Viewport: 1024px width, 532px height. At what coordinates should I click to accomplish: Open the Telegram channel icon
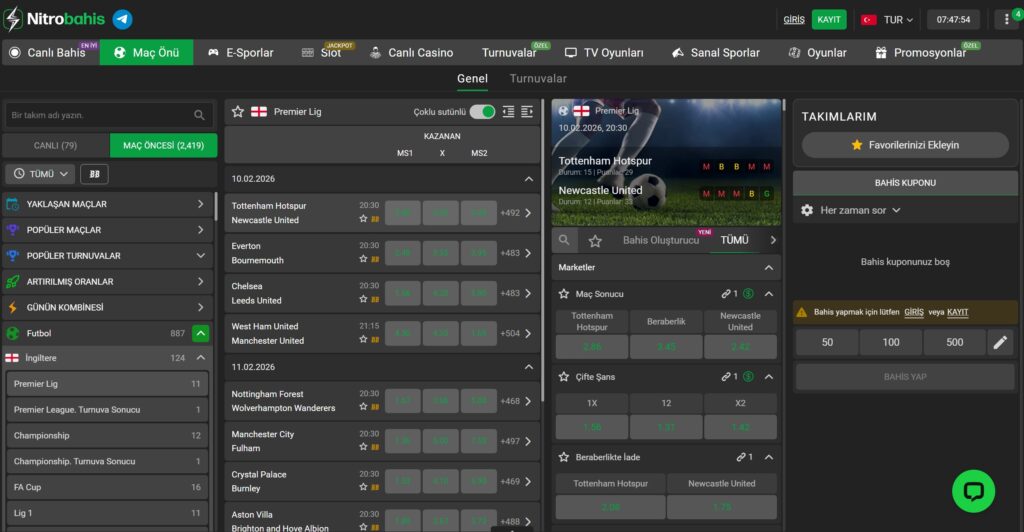tap(122, 19)
